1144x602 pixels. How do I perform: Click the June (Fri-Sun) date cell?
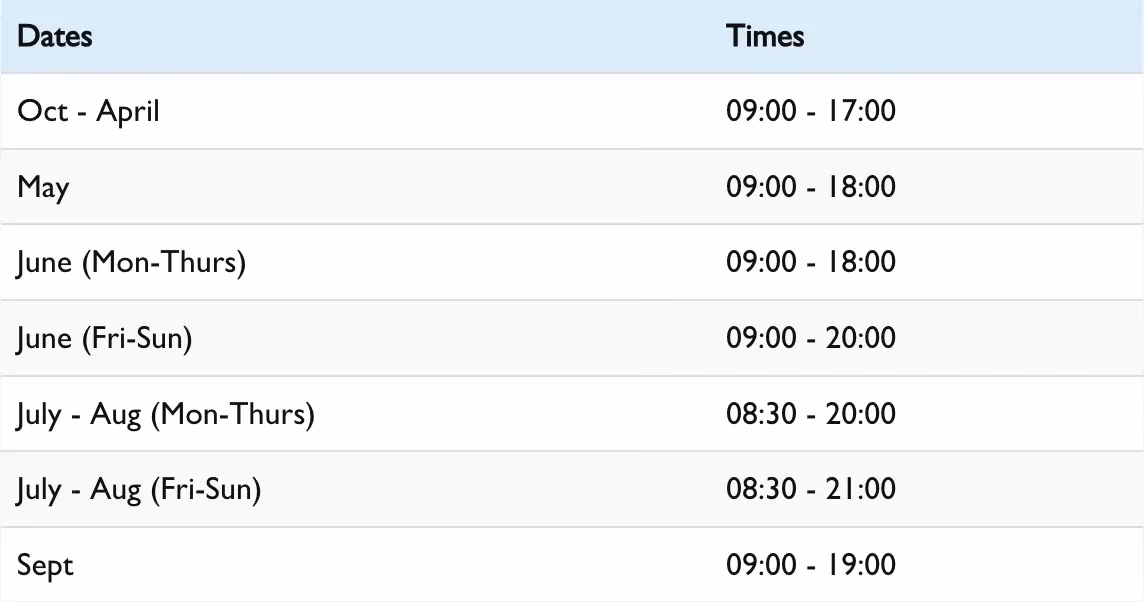pyautogui.click(x=104, y=338)
